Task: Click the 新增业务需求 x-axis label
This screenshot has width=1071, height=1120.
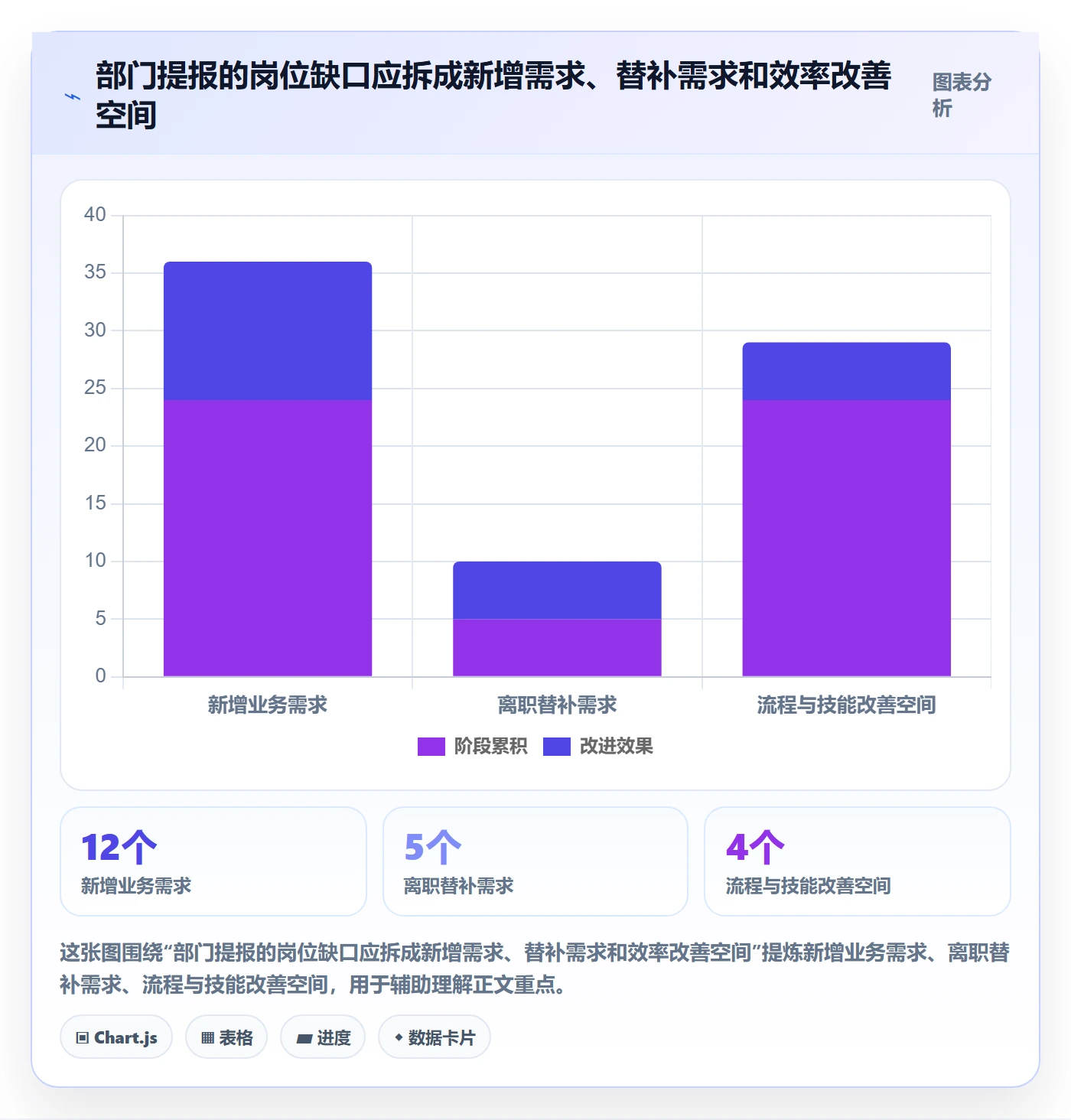Action: click(x=268, y=705)
